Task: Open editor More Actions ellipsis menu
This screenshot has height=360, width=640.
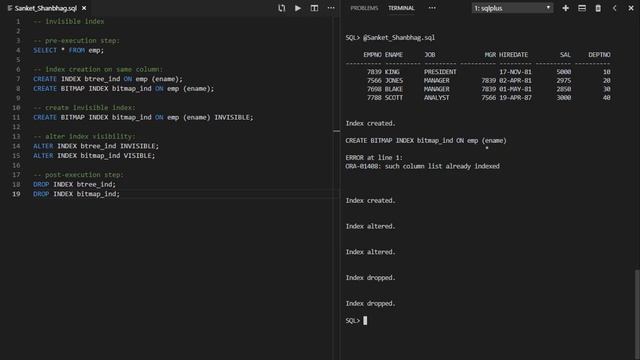Action: coord(331,8)
